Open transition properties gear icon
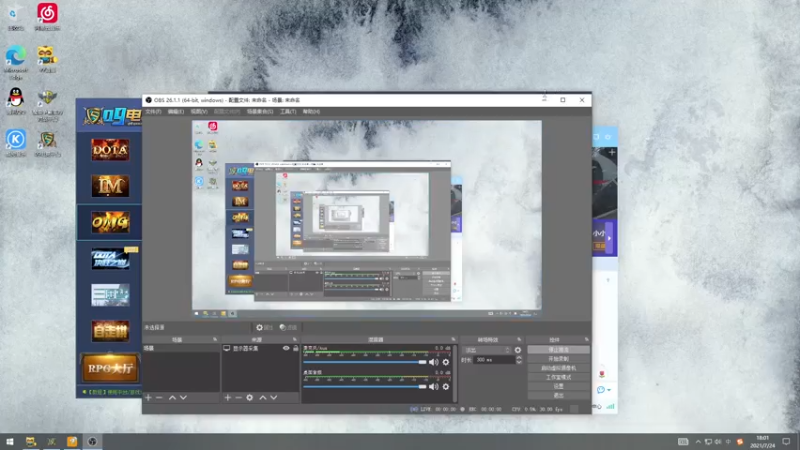 pyautogui.click(x=518, y=350)
